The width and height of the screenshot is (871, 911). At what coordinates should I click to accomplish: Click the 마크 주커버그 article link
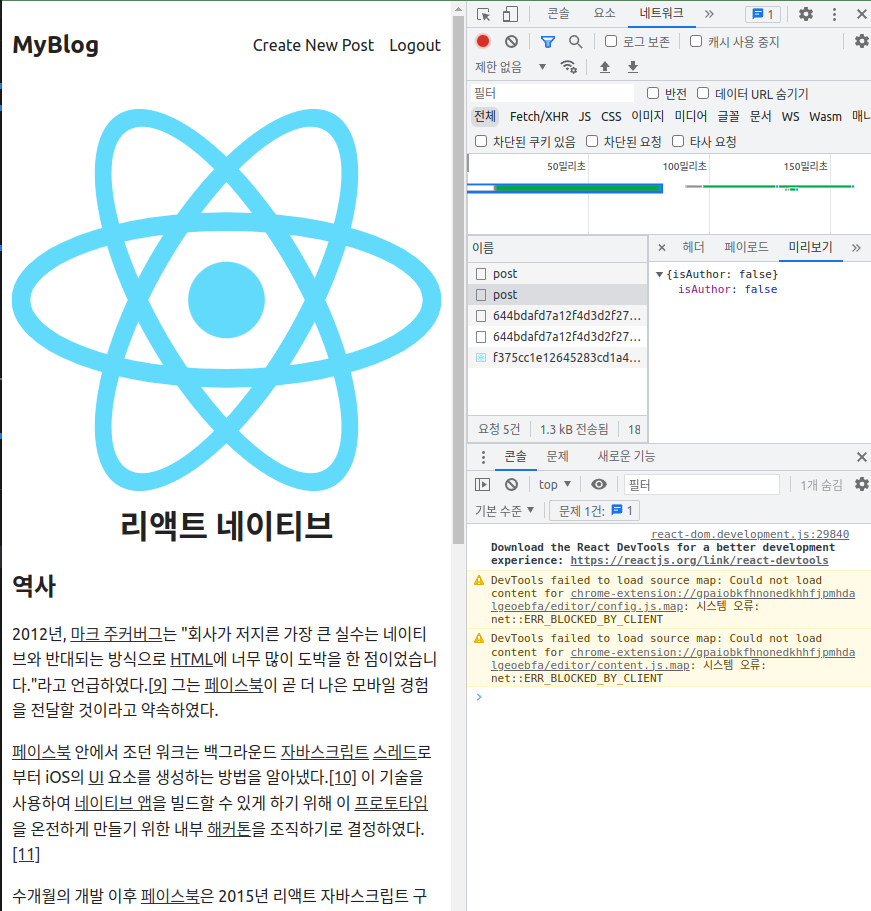(116, 634)
